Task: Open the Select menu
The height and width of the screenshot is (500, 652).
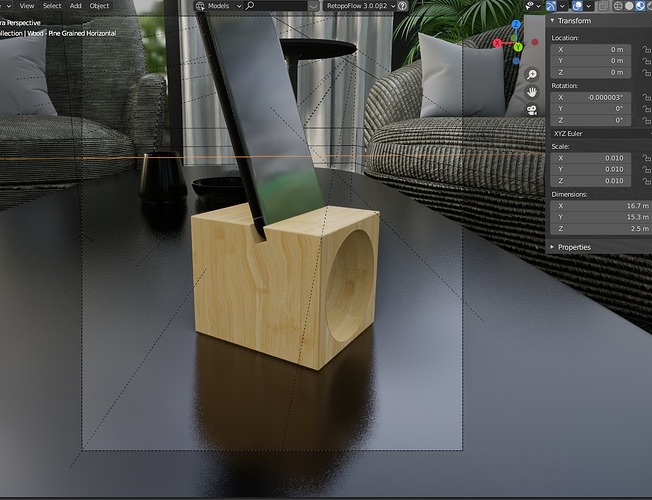Action: (x=52, y=6)
